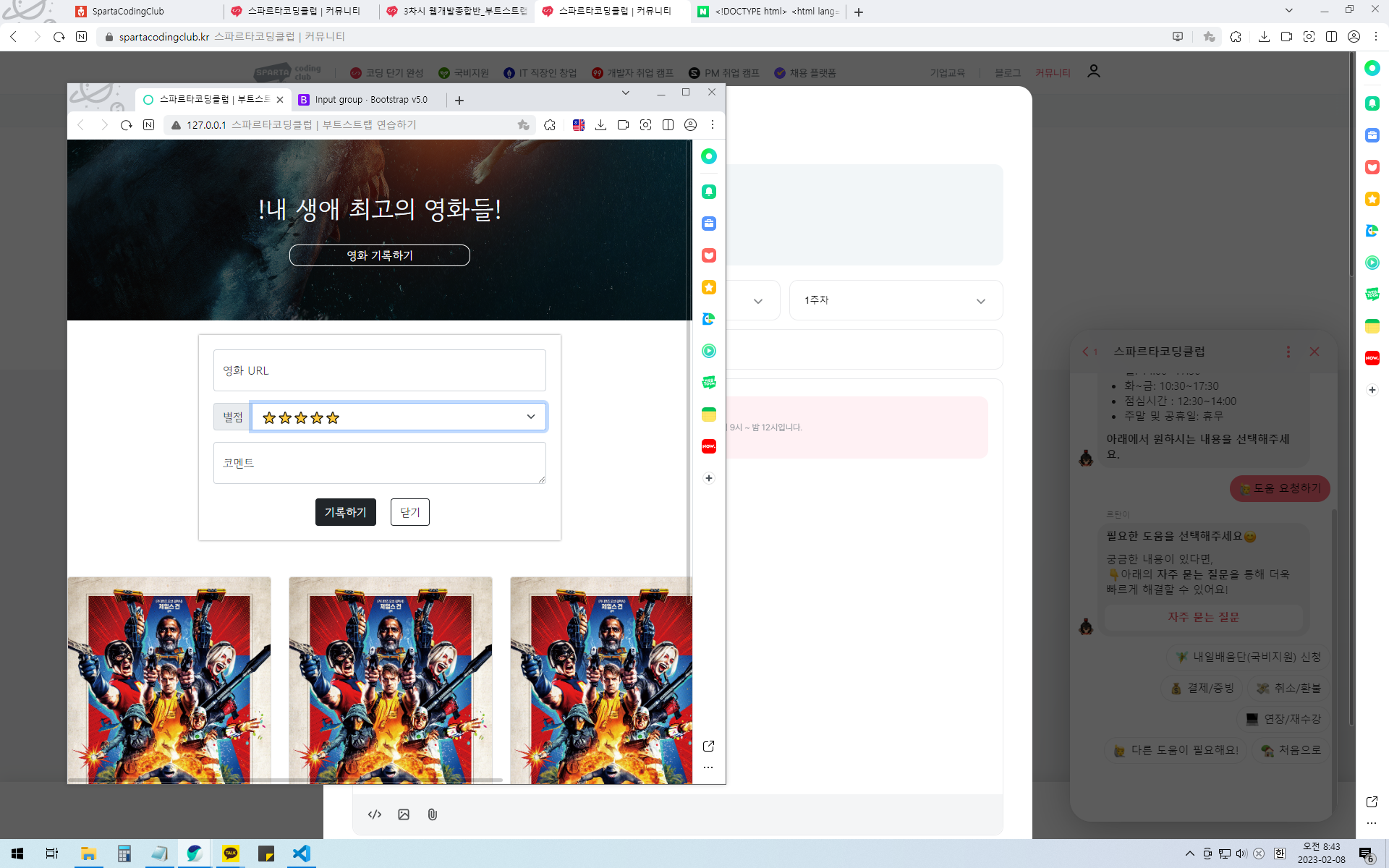This screenshot has width=1389, height=868.
Task: Select 다른 도움이 필요해요! in the chat
Action: click(x=1176, y=750)
